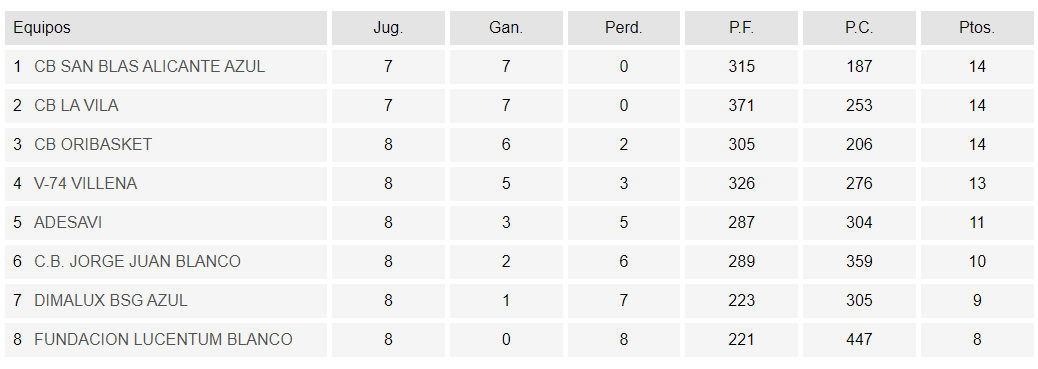Click the 447 points-against value
Image resolution: width=1038 pixels, height=369 pixels.
click(x=859, y=340)
